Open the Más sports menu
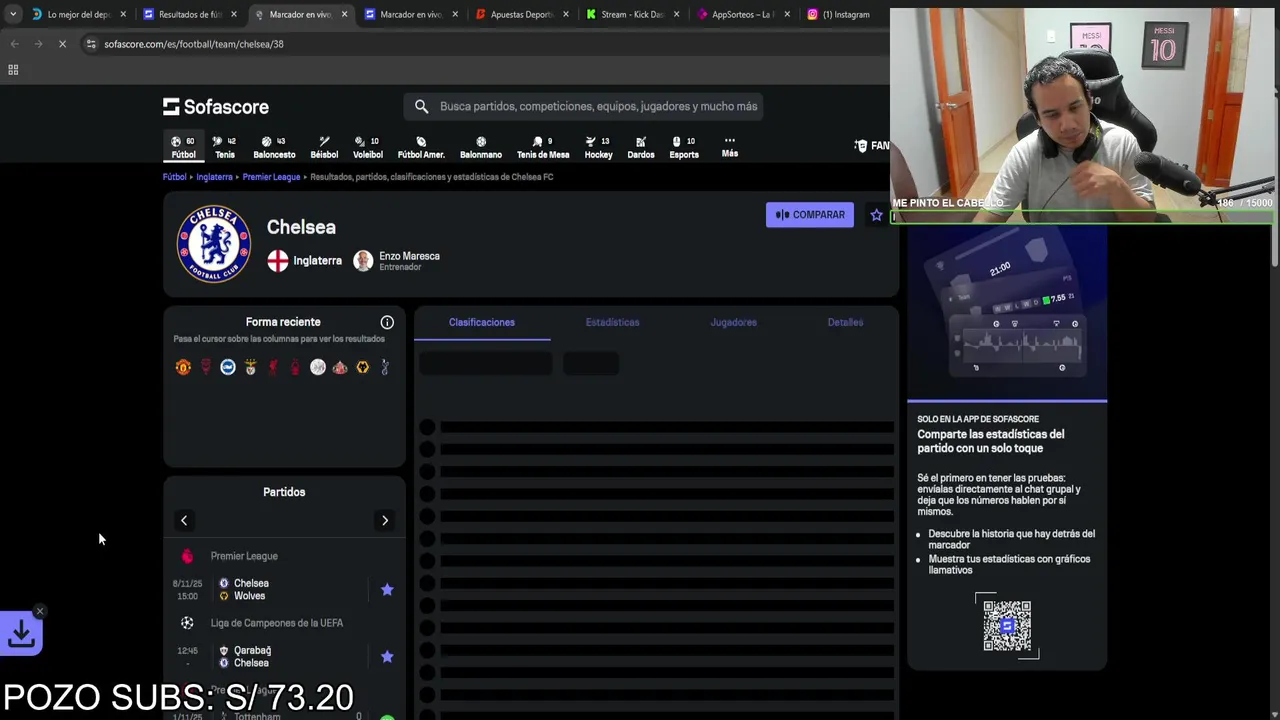The width and height of the screenshot is (1280, 720). (x=730, y=147)
